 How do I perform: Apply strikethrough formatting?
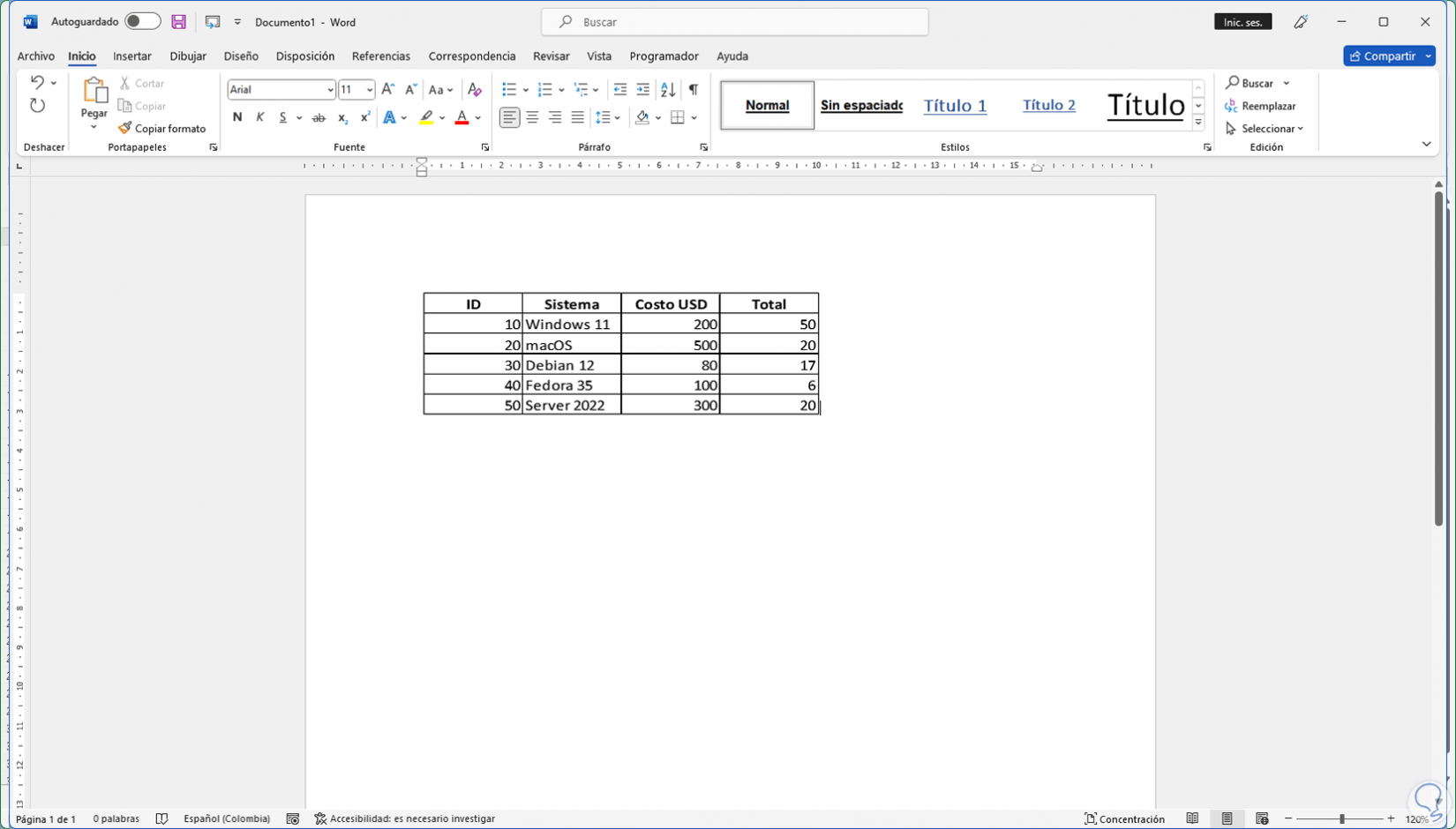click(319, 117)
